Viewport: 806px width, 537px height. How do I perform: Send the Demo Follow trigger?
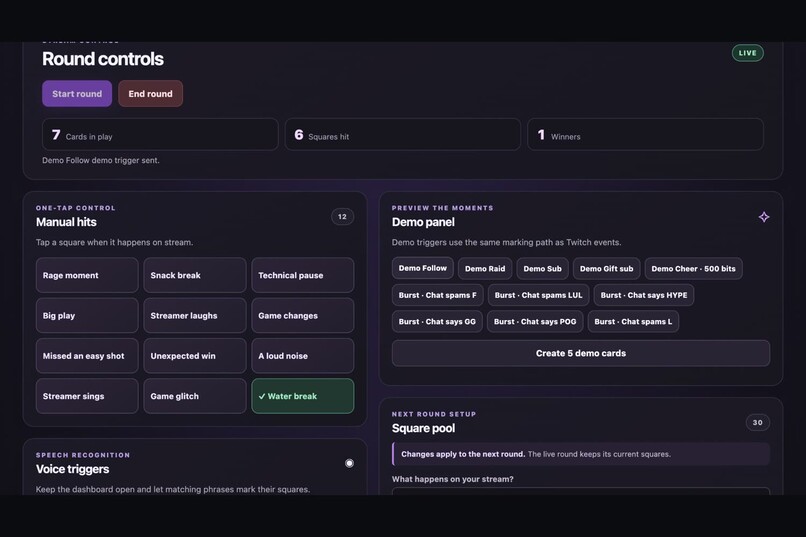(423, 268)
